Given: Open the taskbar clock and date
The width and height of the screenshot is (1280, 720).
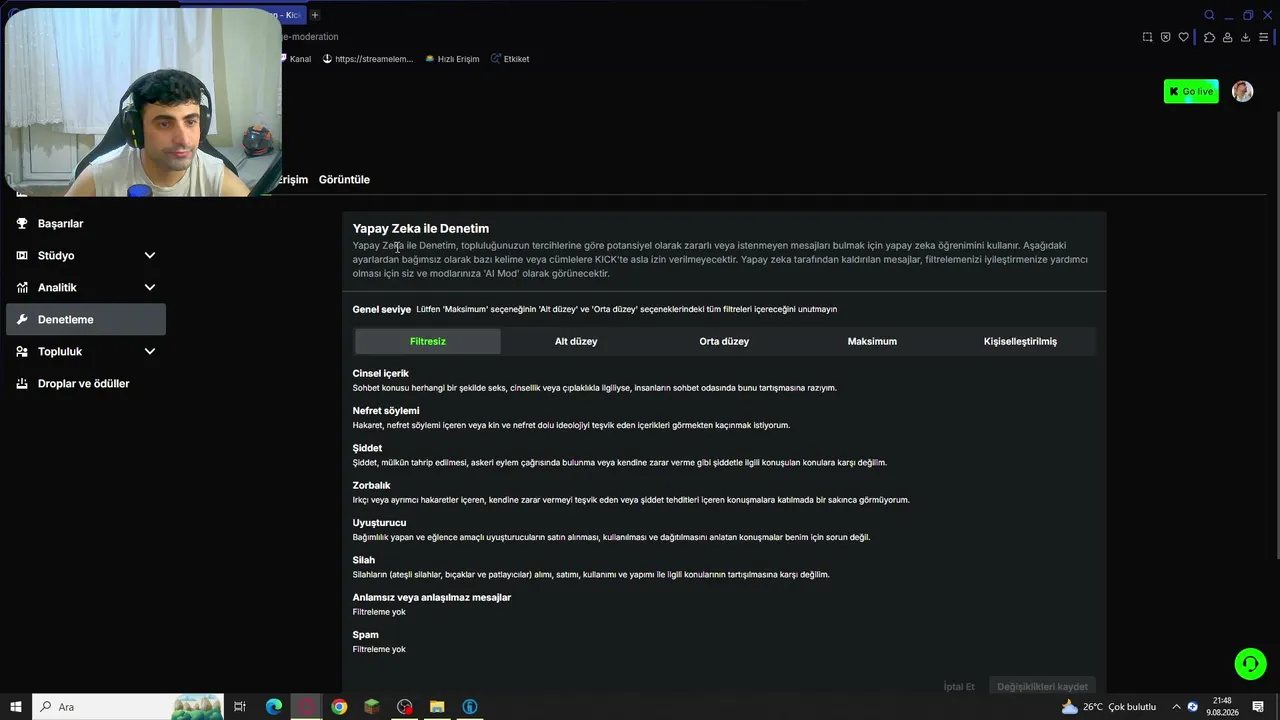Looking at the screenshot, I should (1222, 707).
